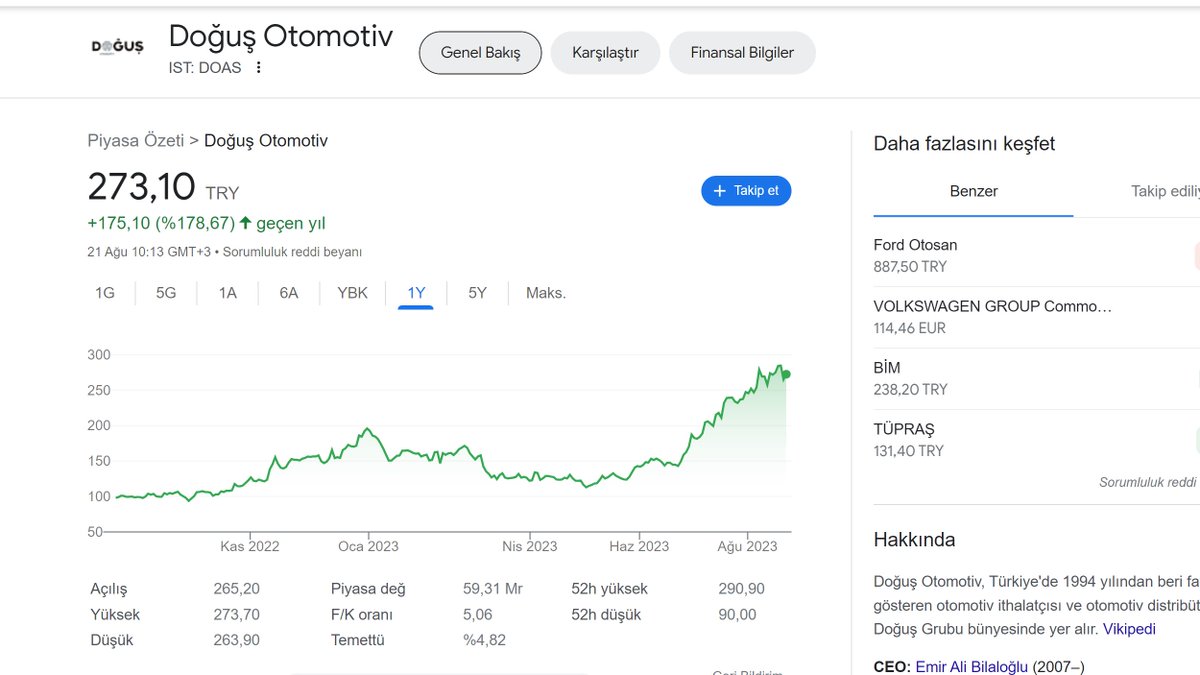
Task: Click the Kas 2022 axis label
Action: (x=250, y=546)
